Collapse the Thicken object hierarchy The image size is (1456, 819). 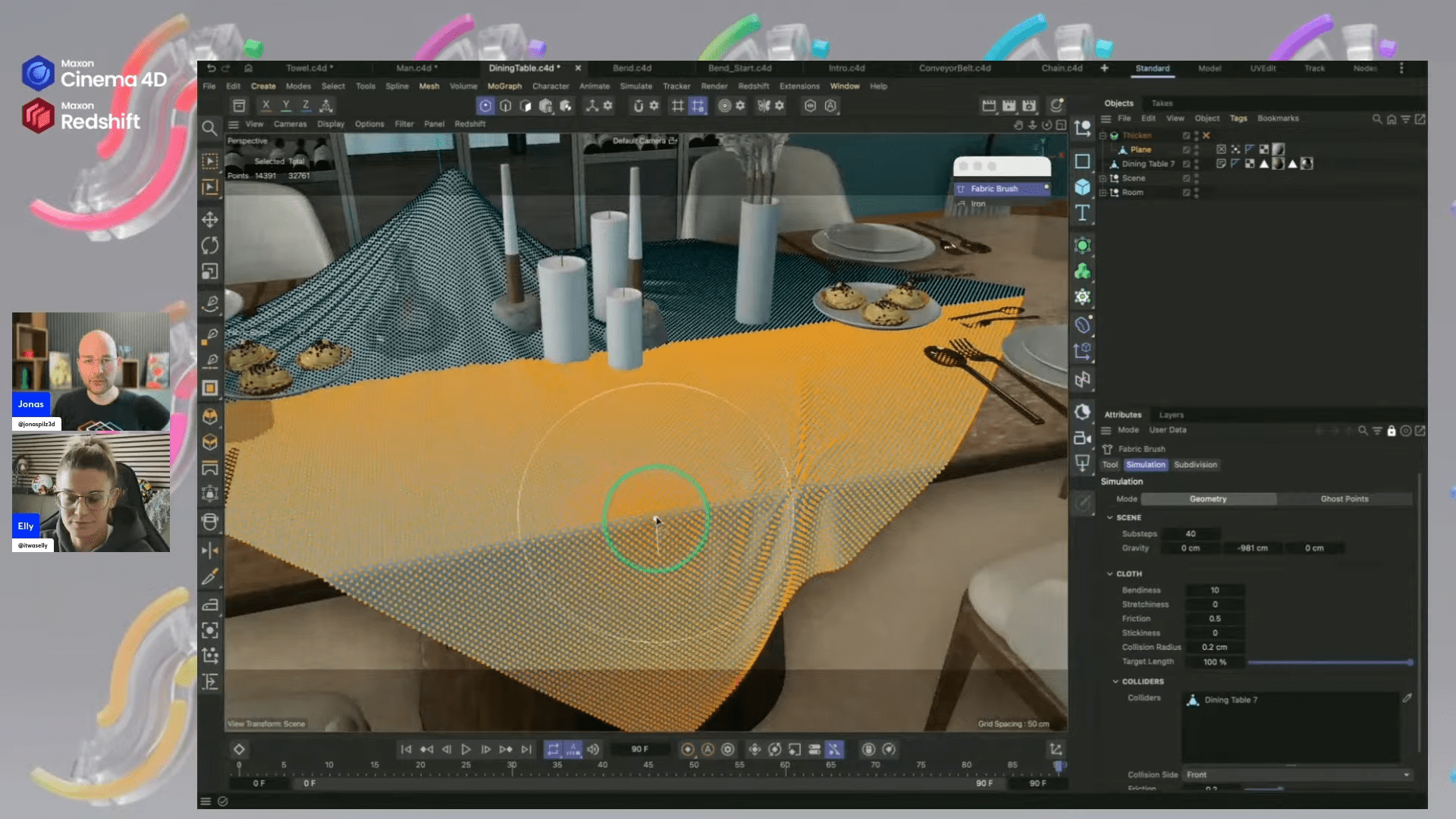point(1103,136)
